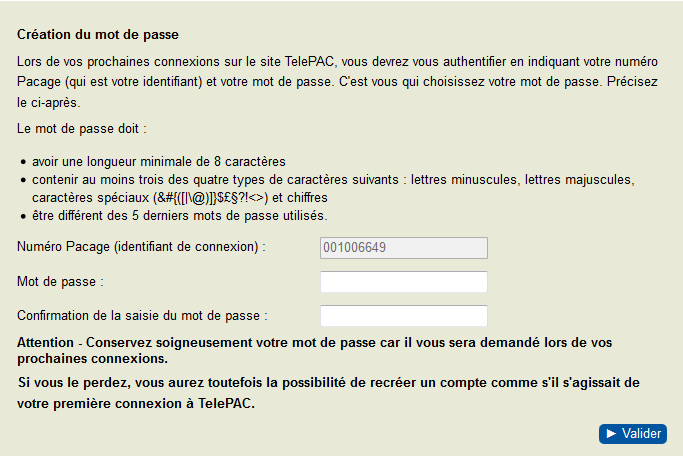Focus the Mot de passe input field
Image resolution: width=683 pixels, height=456 pixels.
403,282
